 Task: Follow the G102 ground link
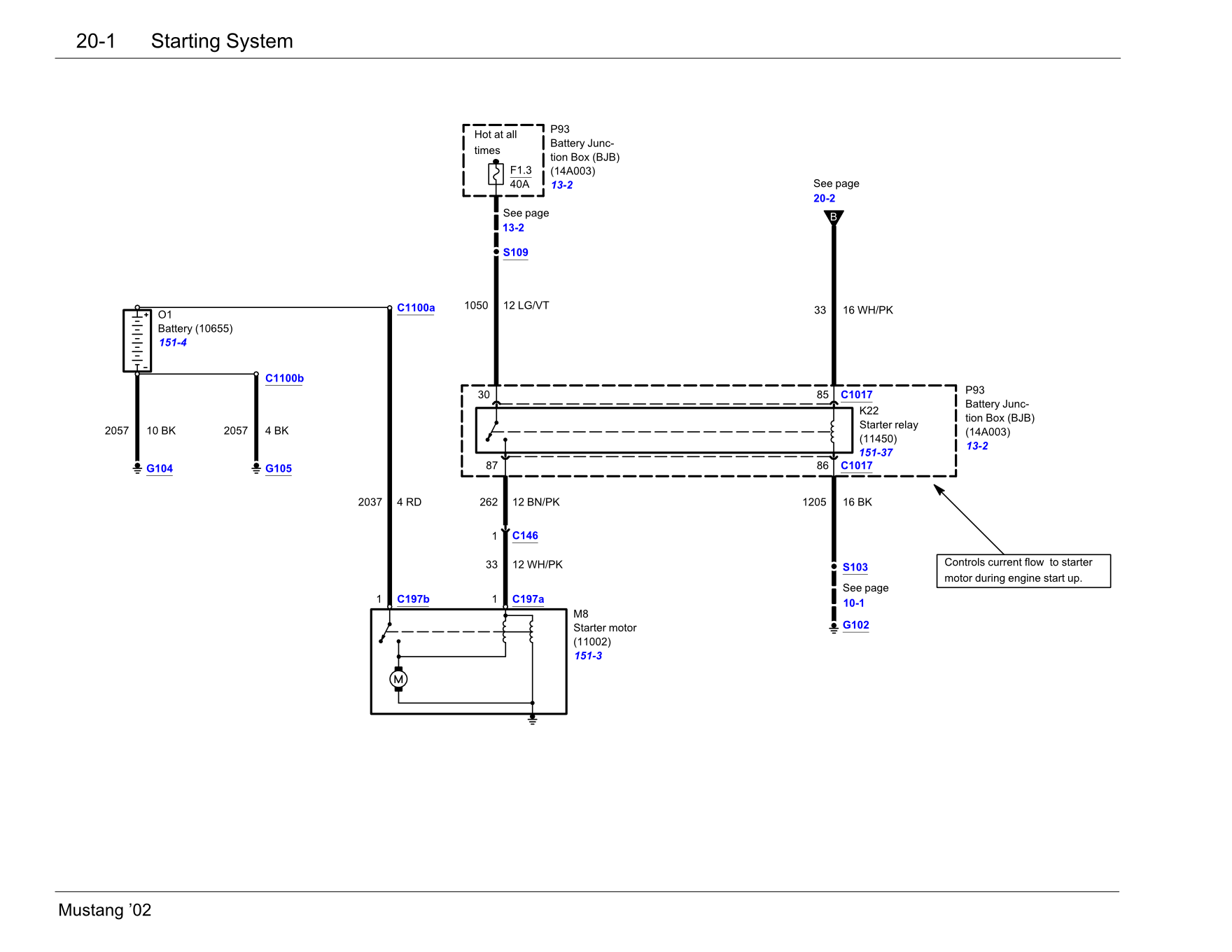pos(855,626)
